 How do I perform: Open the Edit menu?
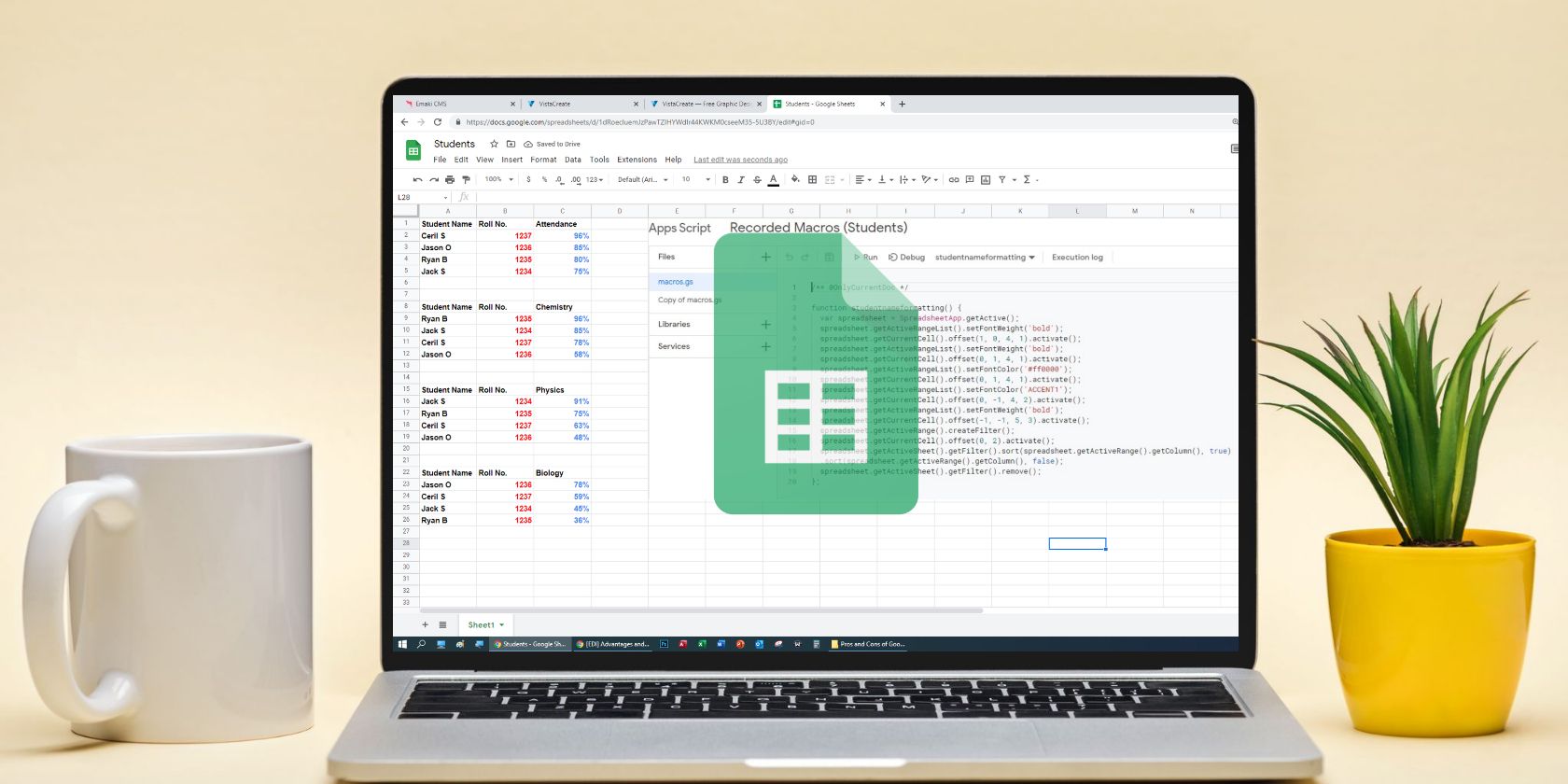point(461,160)
